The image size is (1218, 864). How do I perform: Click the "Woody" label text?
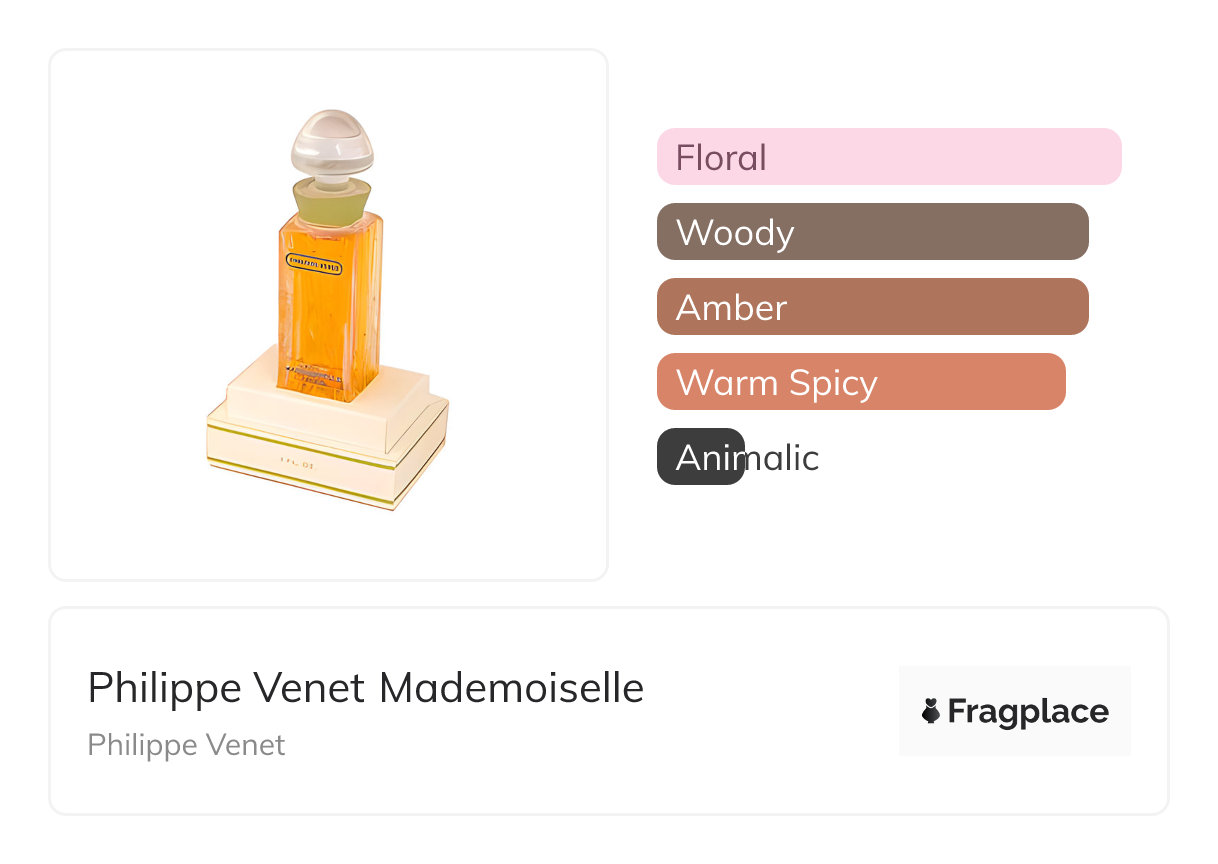point(735,232)
